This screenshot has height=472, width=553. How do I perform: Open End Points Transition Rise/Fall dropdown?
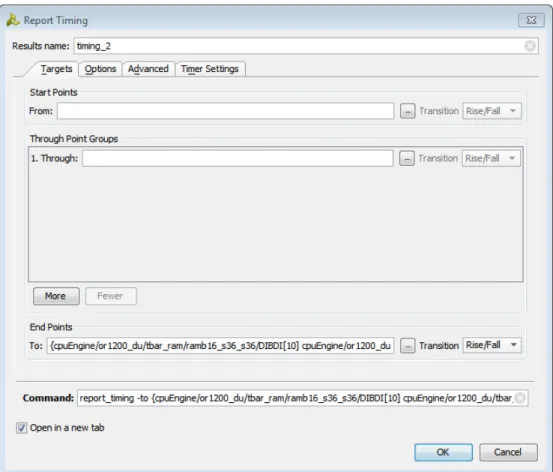click(x=492, y=345)
